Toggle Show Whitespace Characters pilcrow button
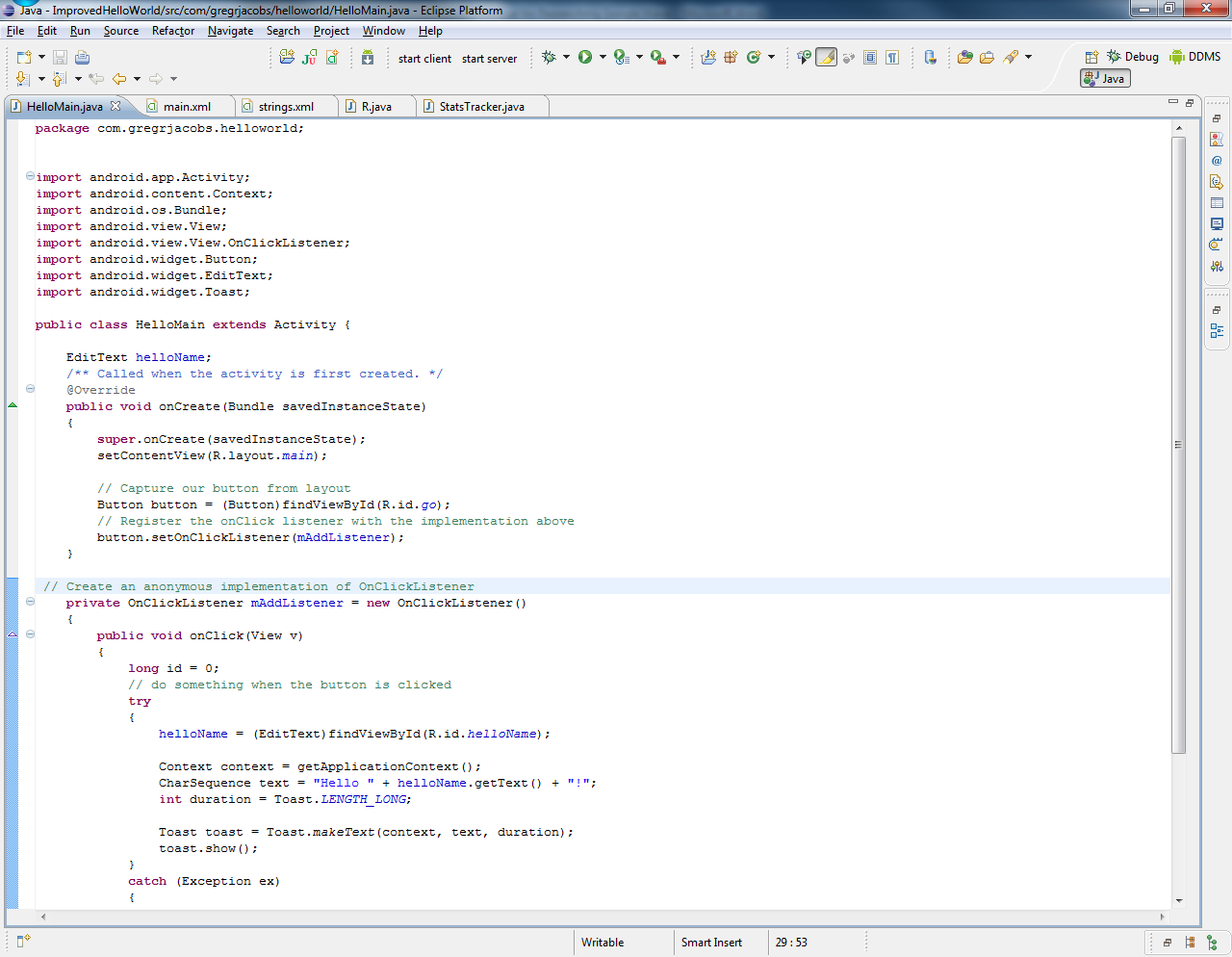The height and width of the screenshot is (957, 1232). tap(892, 58)
